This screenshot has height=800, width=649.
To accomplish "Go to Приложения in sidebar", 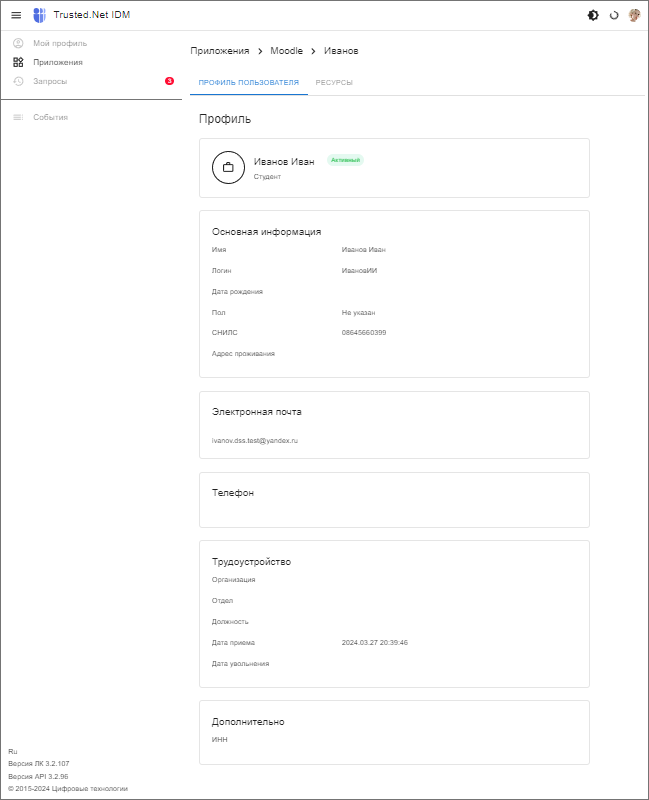I will 58,62.
